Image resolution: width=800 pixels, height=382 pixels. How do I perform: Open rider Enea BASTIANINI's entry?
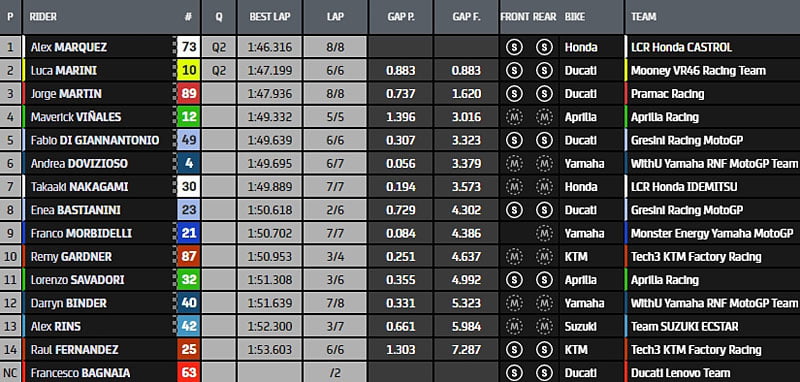pos(76,210)
